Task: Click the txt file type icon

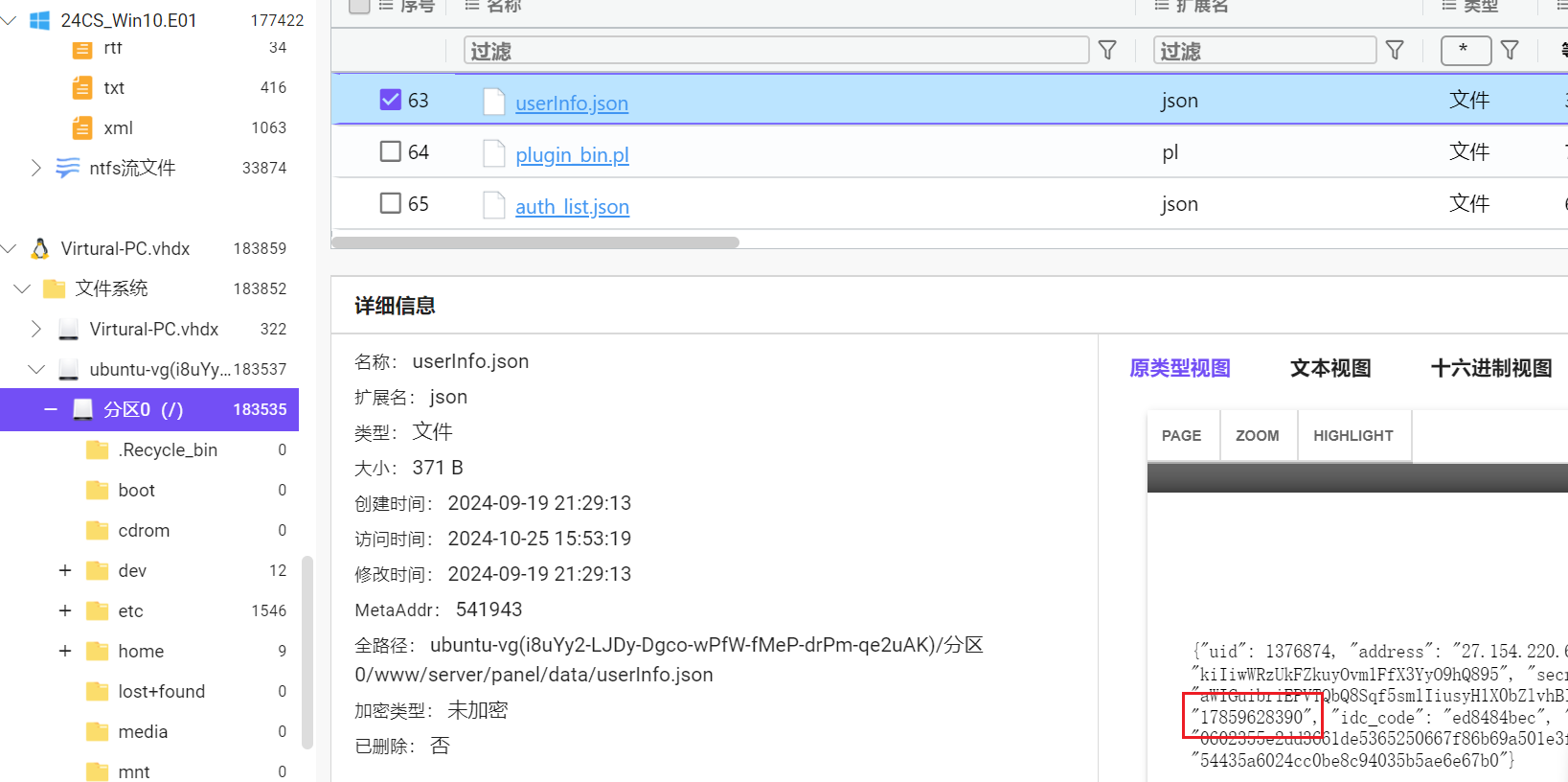Action: (82, 88)
